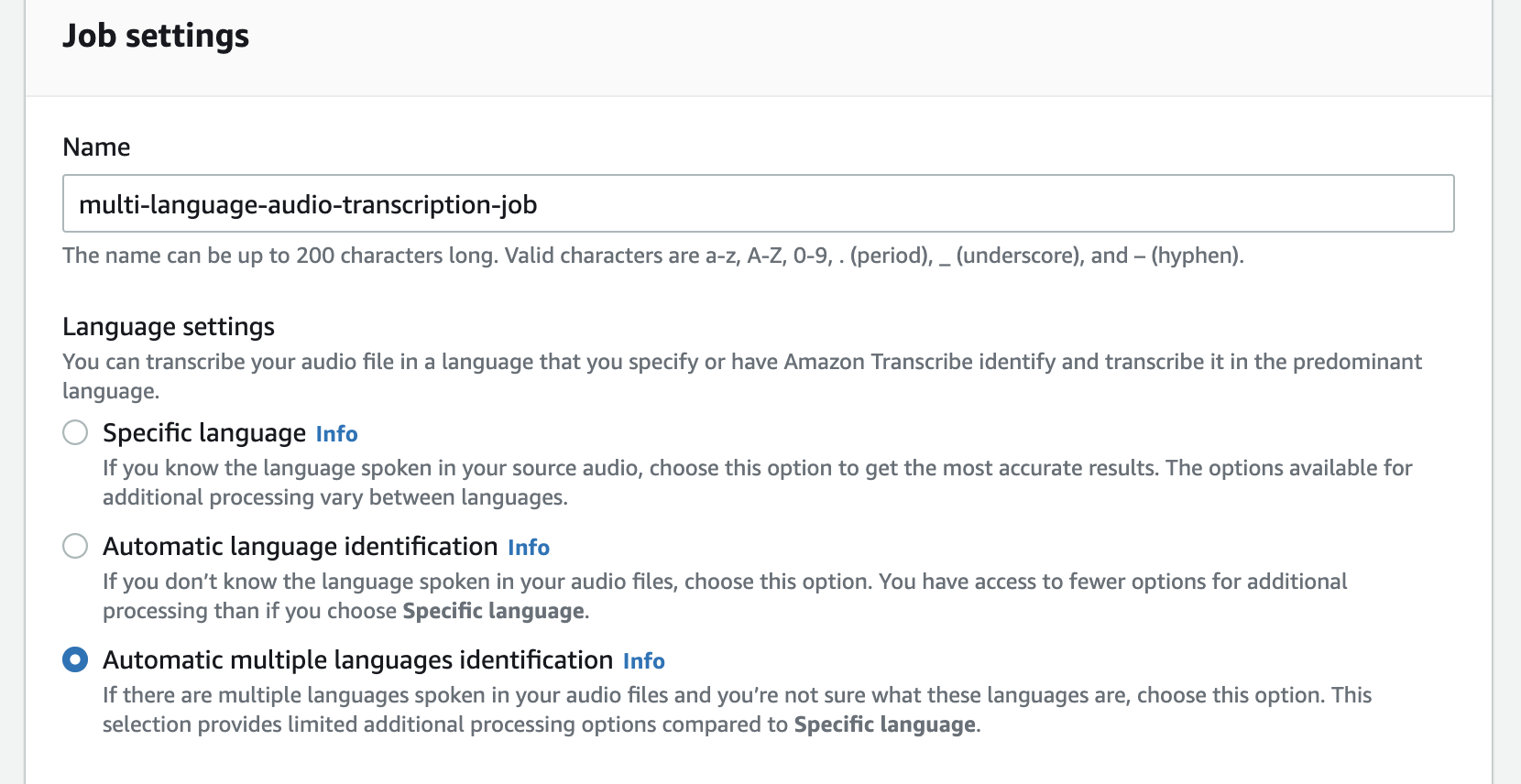
Task: Open Info link beside Automatic multiple languages identification
Action: (643, 661)
